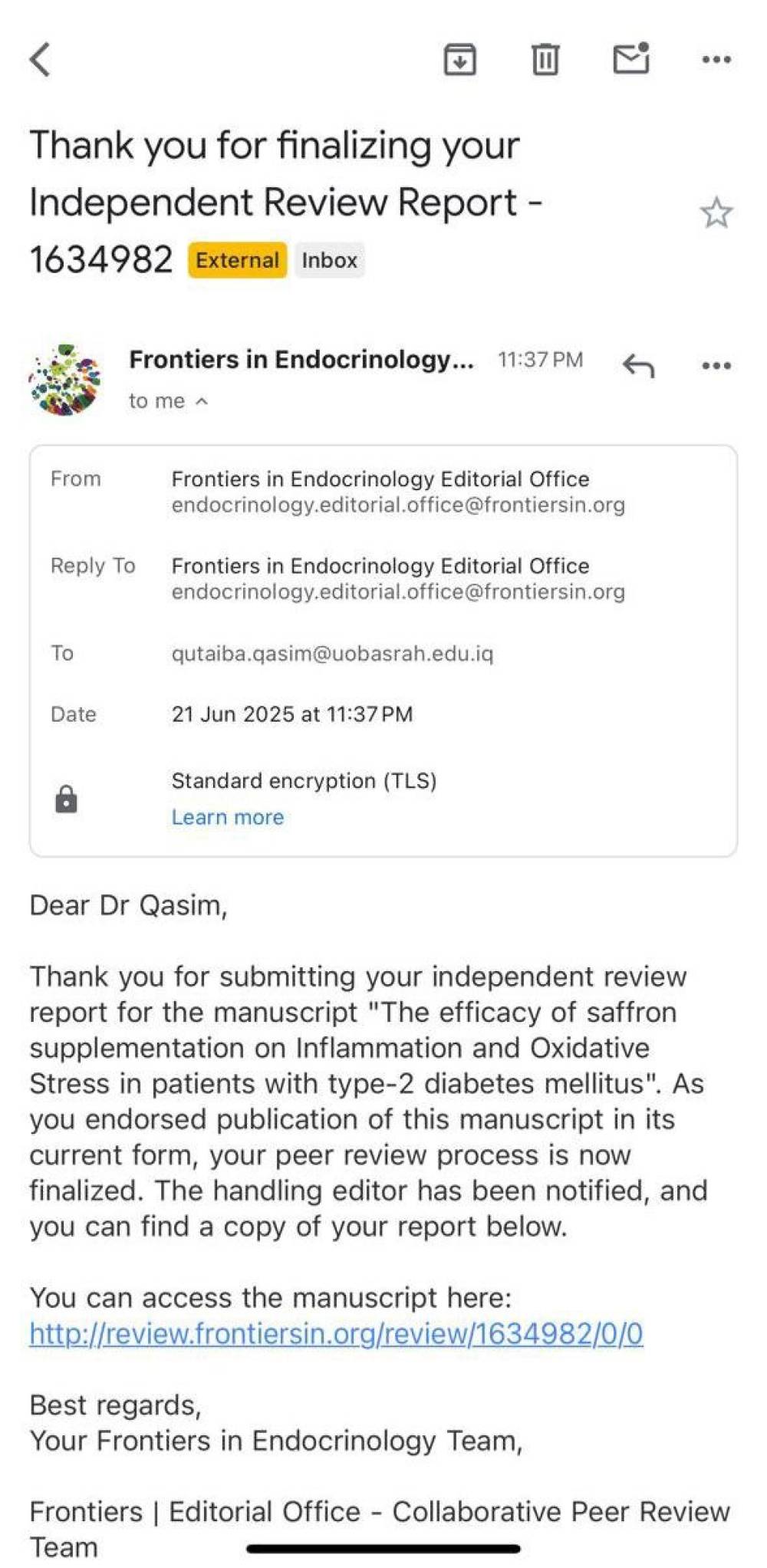Tap sender name Frontiers in Endocrinology
Screen dimensions: 767x1568
click(301, 359)
